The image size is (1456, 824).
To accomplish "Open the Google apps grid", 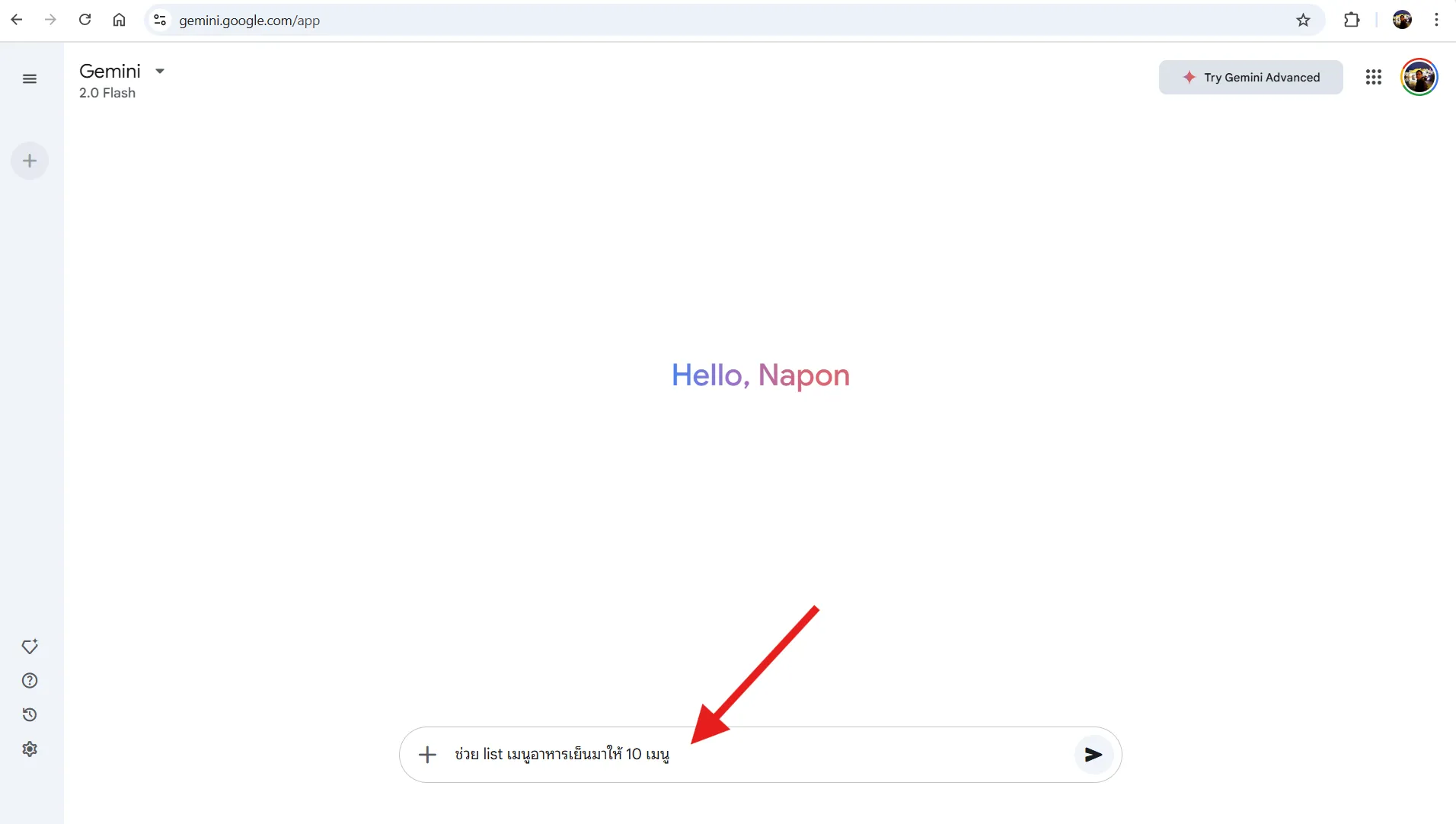I will (x=1373, y=77).
